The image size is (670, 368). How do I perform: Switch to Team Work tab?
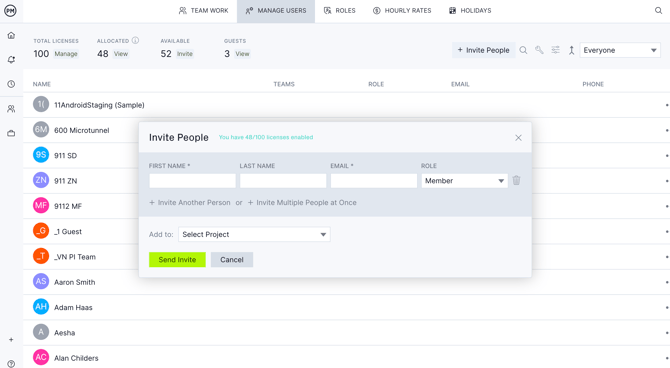click(x=203, y=11)
